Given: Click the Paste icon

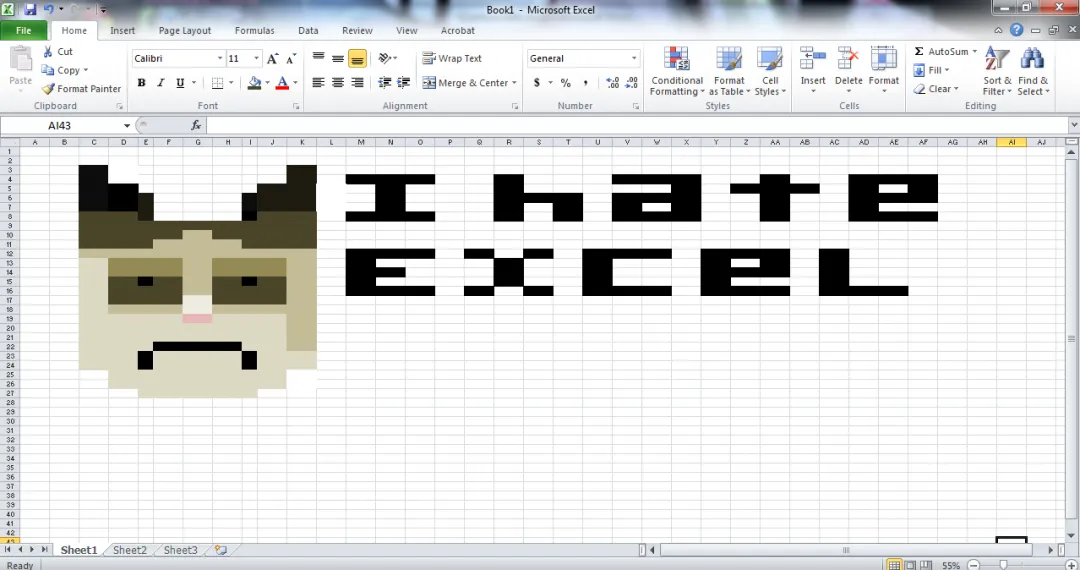Looking at the screenshot, I should coord(21,59).
